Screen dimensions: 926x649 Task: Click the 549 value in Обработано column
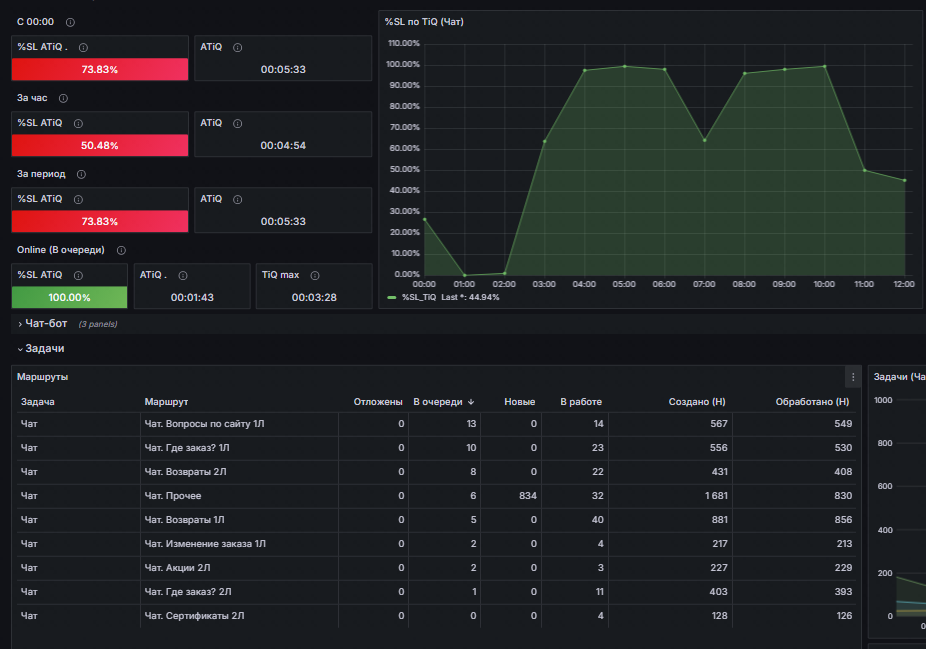point(843,424)
